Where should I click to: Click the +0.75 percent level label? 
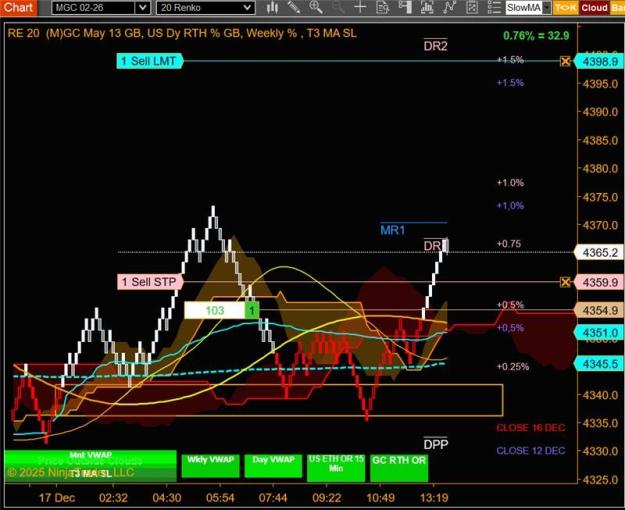pos(509,244)
